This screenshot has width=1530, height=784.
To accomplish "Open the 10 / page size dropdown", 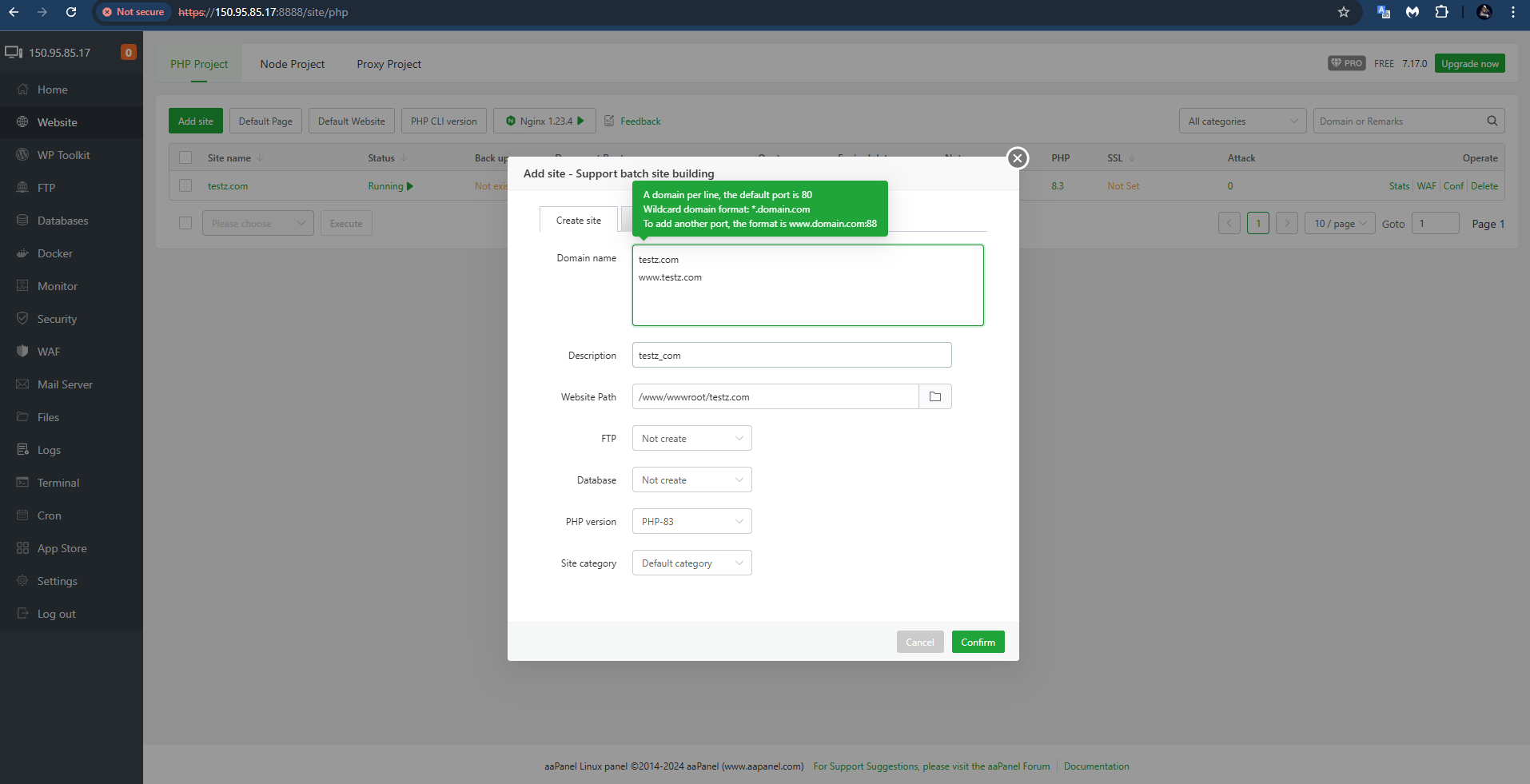I will [1340, 223].
